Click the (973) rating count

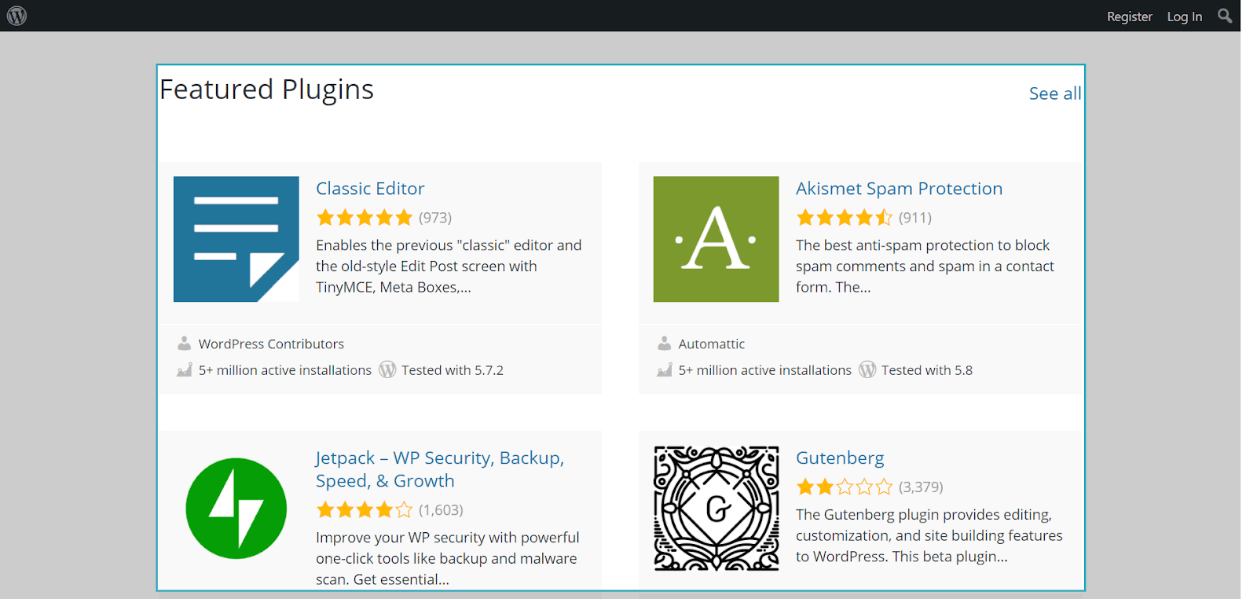[x=435, y=217]
